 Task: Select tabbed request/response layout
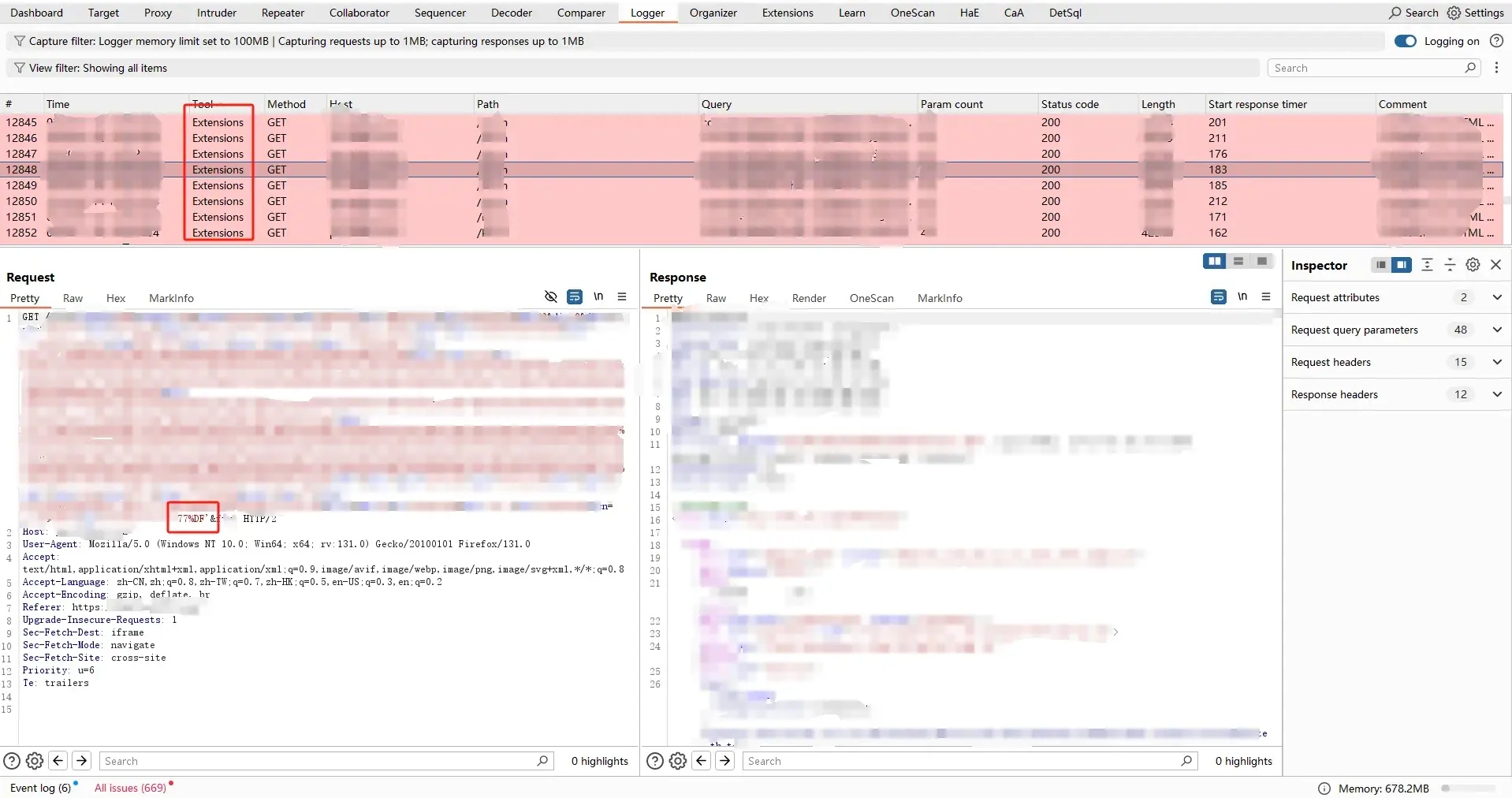(1261, 261)
